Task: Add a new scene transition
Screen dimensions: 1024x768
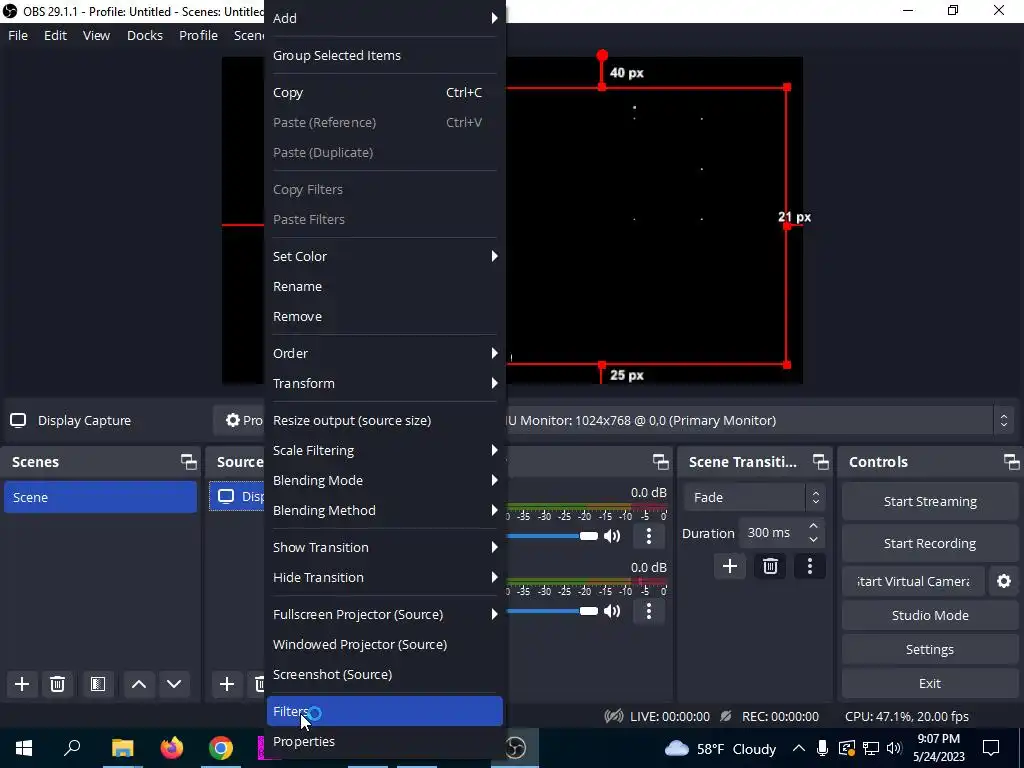Action: coord(730,566)
